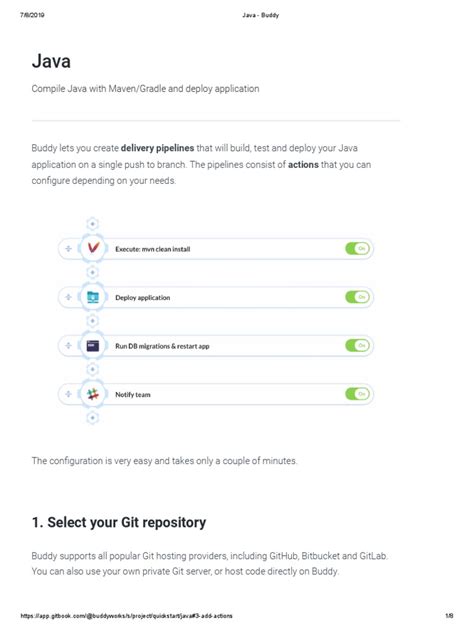Toggle off the Execute mvn clean install switch
The image size is (474, 632).
(x=357, y=249)
